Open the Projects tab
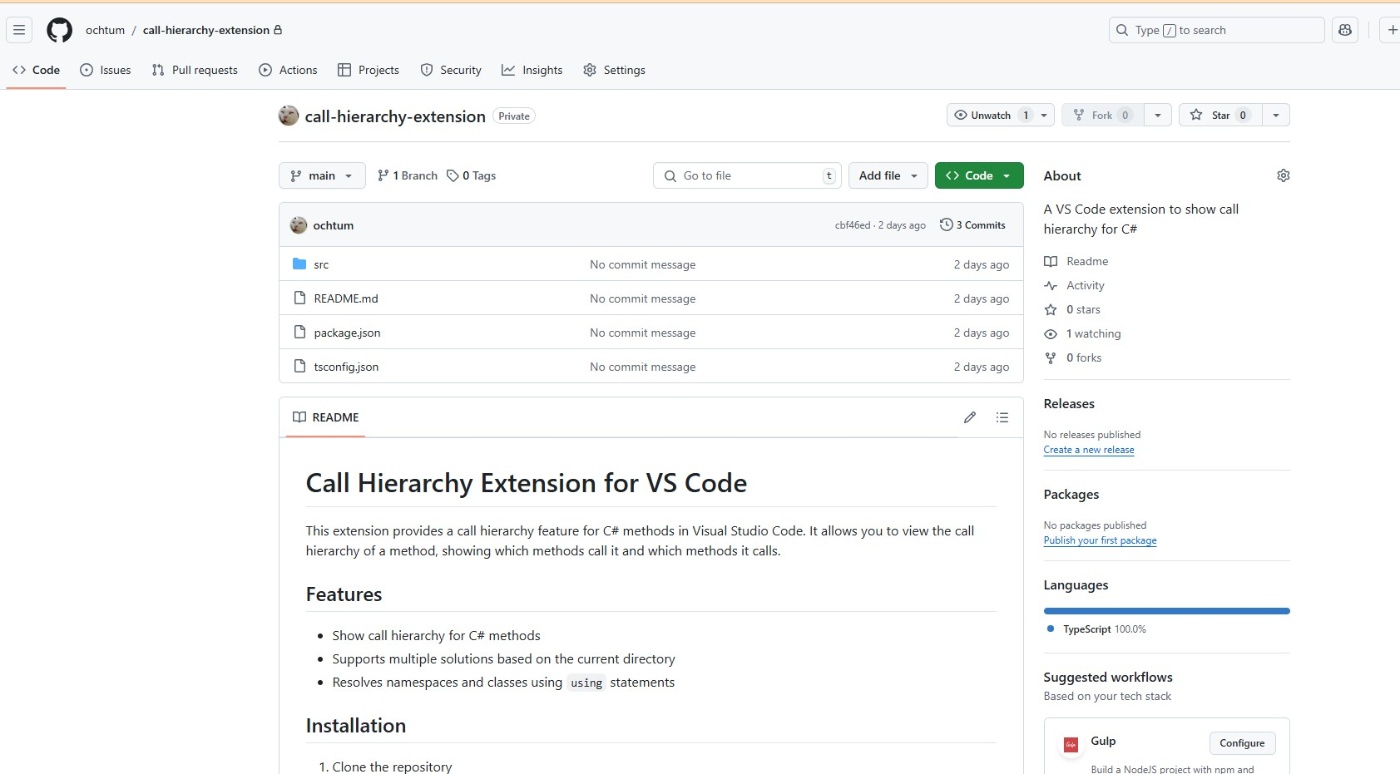The image size is (1400, 774). (x=368, y=70)
